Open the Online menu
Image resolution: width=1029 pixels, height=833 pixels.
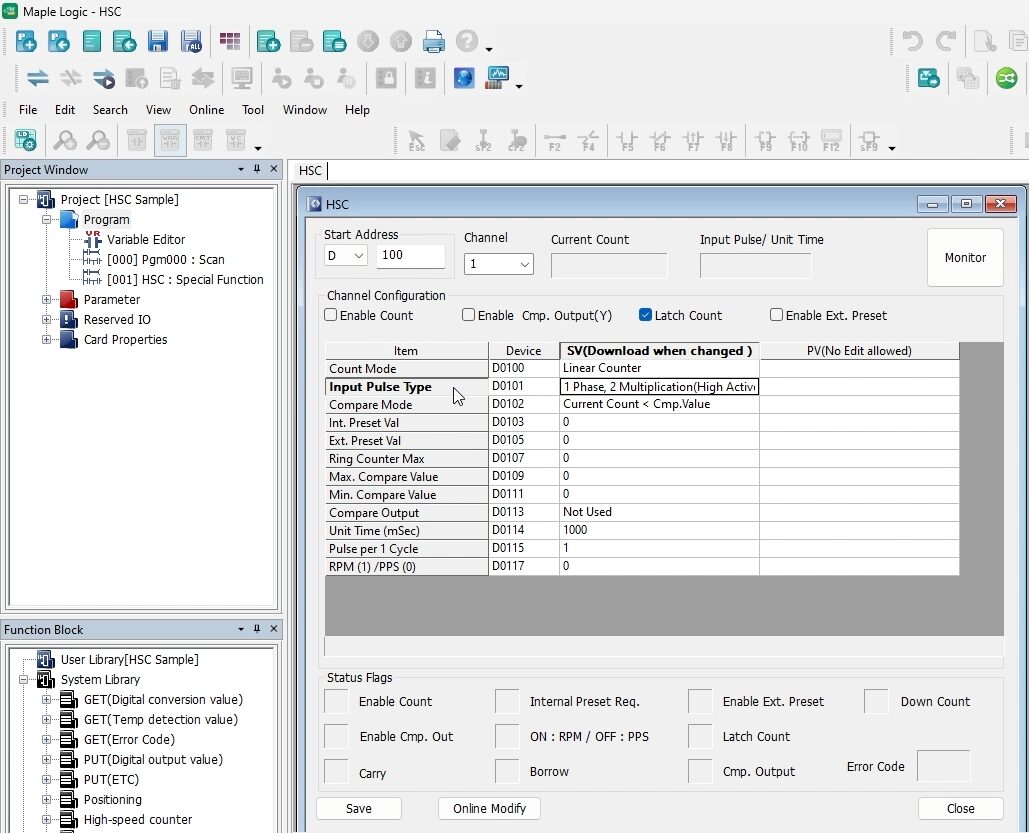click(x=206, y=110)
